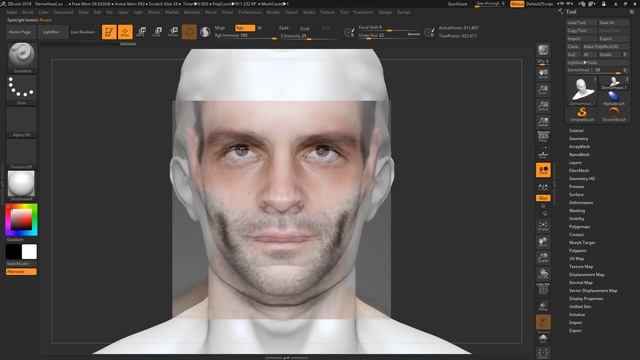Viewport: 640px width, 360px height.
Task: Expand the Deformation sub-palette
Action: point(581,202)
